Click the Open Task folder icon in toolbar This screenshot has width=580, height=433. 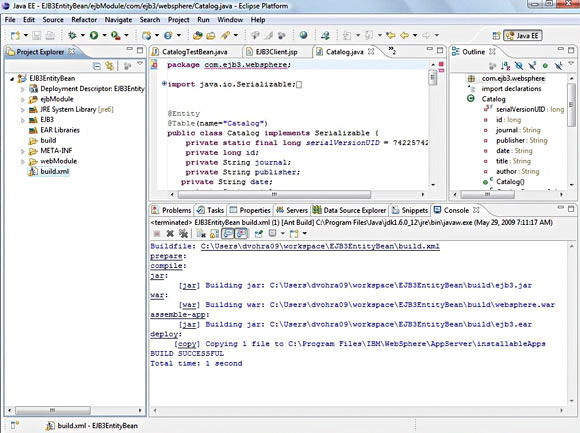(x=211, y=35)
